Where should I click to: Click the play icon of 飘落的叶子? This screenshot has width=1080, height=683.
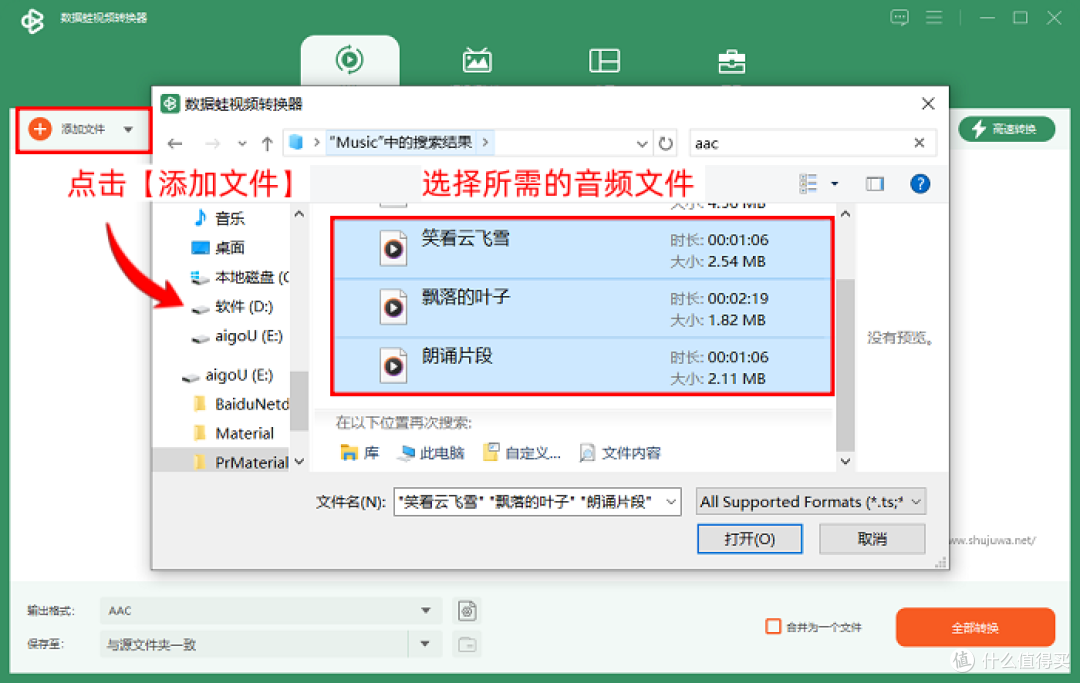click(393, 307)
